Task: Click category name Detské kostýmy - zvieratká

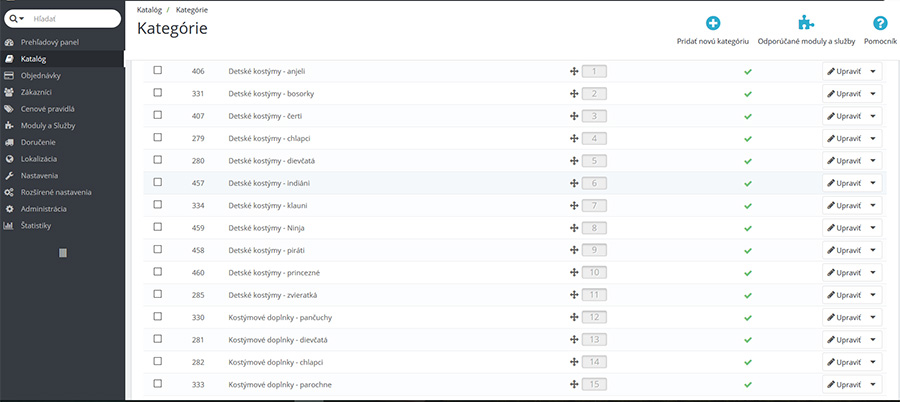Action: (x=273, y=295)
